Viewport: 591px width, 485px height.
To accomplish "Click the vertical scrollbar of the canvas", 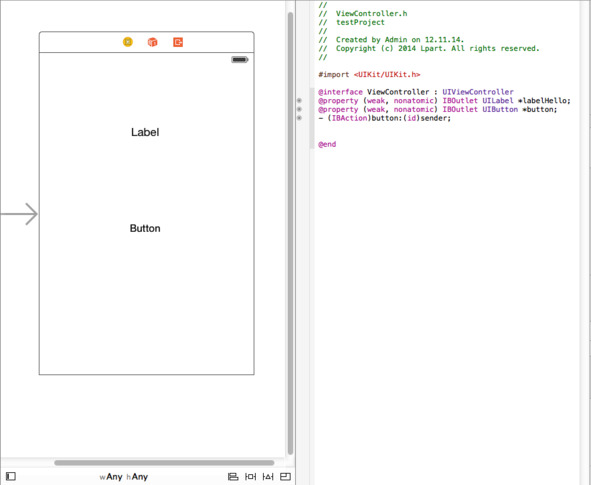I will [x=290, y=234].
